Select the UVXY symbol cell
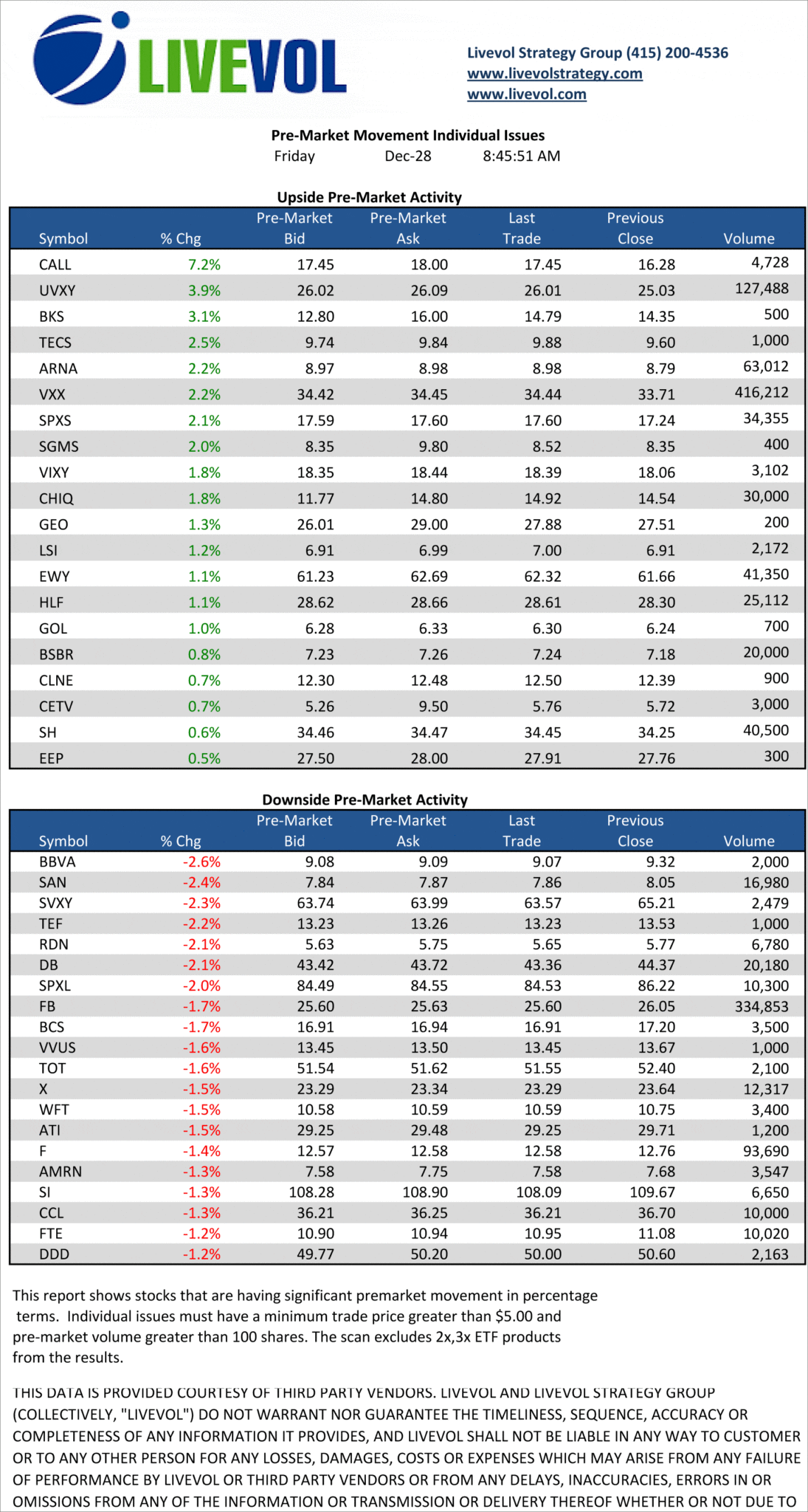This screenshot has height=1512, width=808. [57, 291]
